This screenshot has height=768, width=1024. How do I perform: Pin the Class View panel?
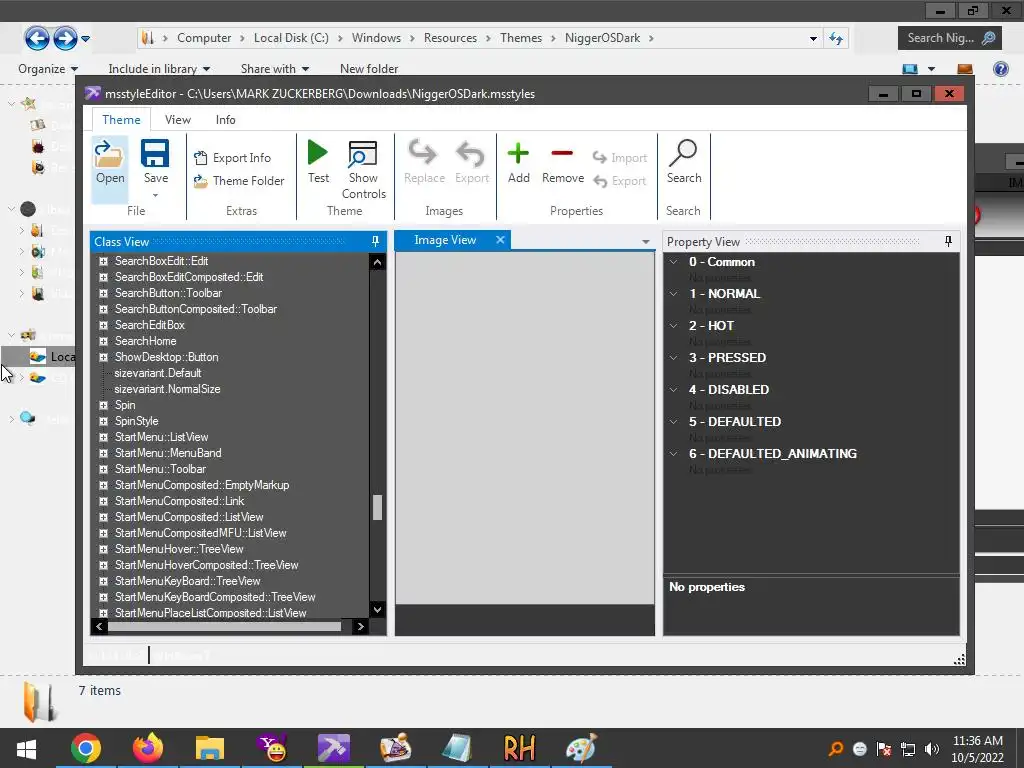tap(376, 242)
